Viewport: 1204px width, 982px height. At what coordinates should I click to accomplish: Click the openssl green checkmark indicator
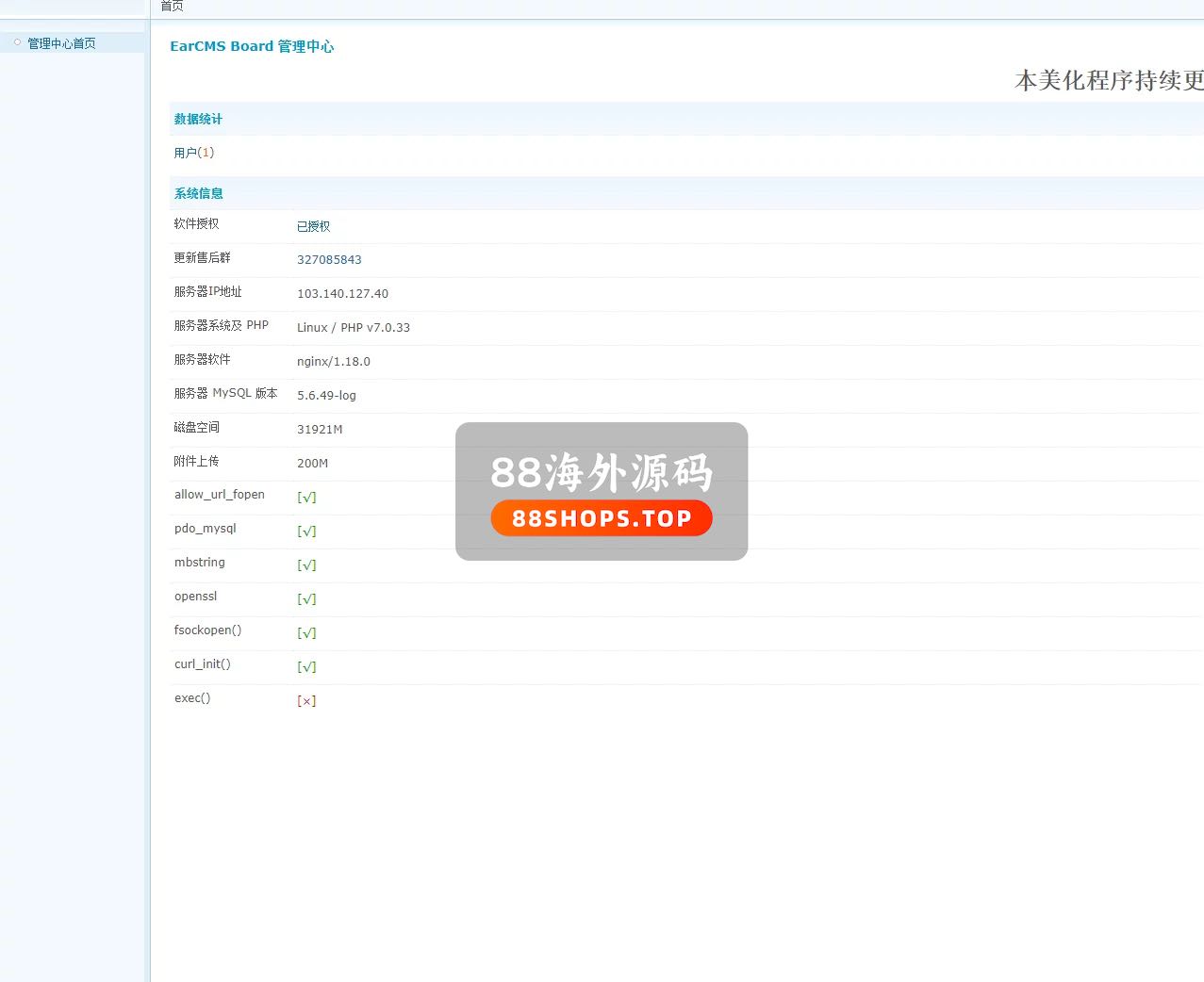pyautogui.click(x=306, y=599)
